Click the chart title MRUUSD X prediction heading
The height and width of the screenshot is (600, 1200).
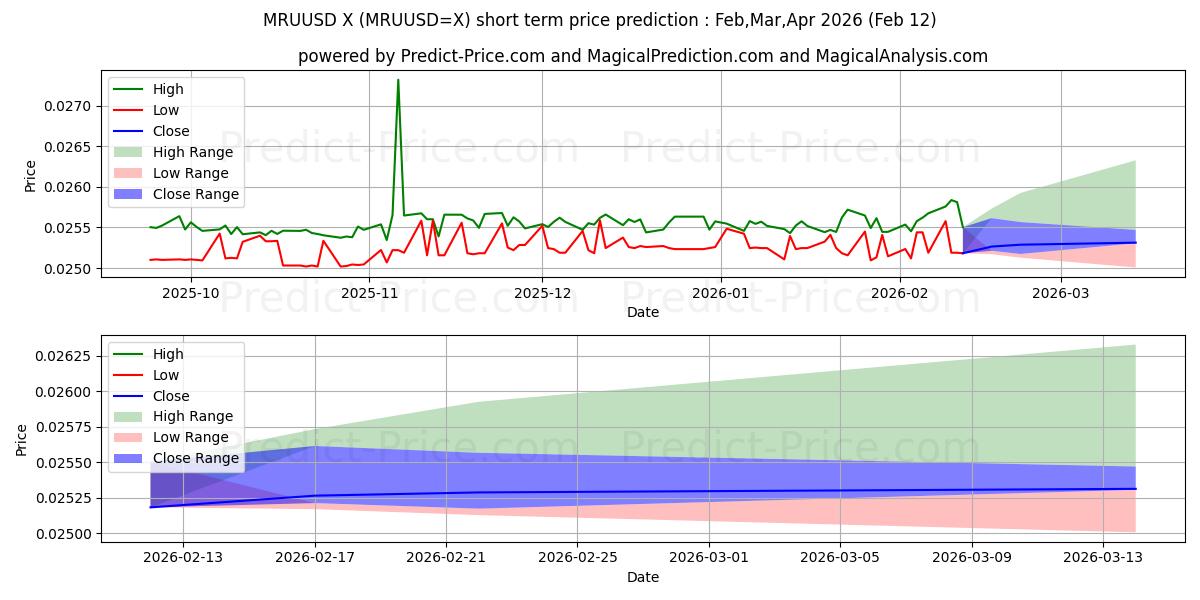click(600, 18)
